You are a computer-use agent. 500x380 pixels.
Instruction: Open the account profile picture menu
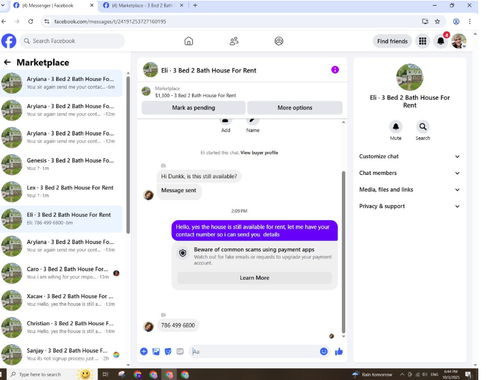[459, 41]
